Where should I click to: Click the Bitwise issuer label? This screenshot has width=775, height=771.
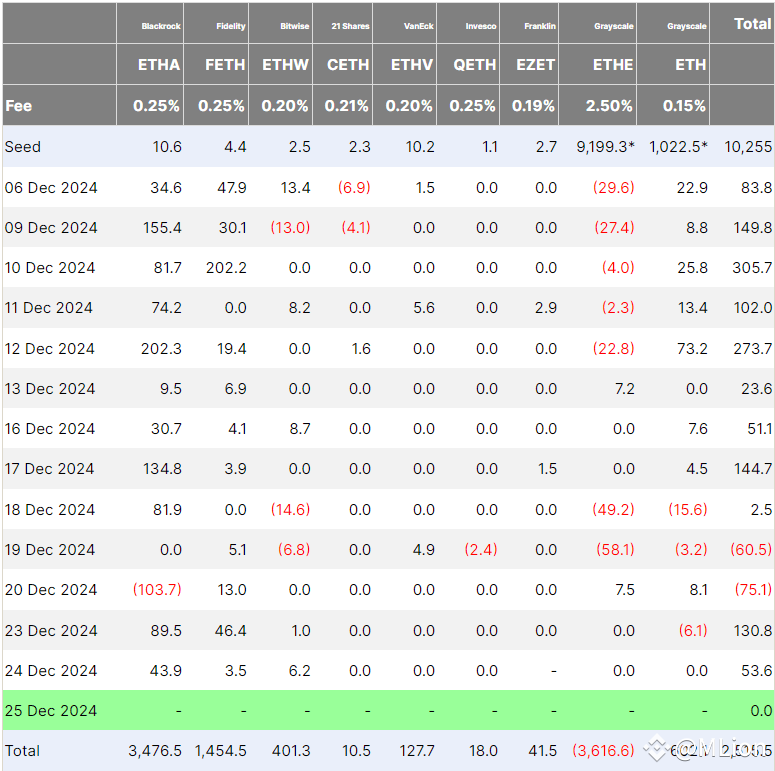pos(295,26)
